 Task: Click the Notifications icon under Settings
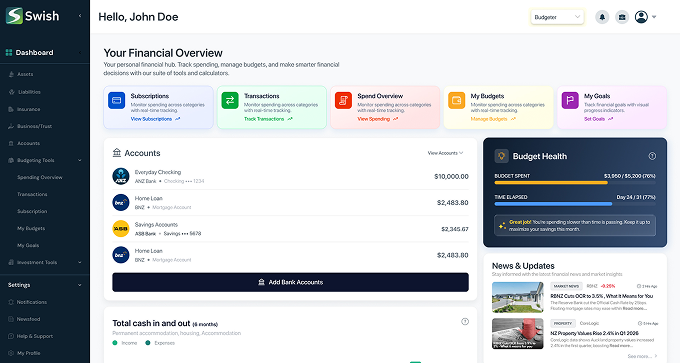[11, 302]
